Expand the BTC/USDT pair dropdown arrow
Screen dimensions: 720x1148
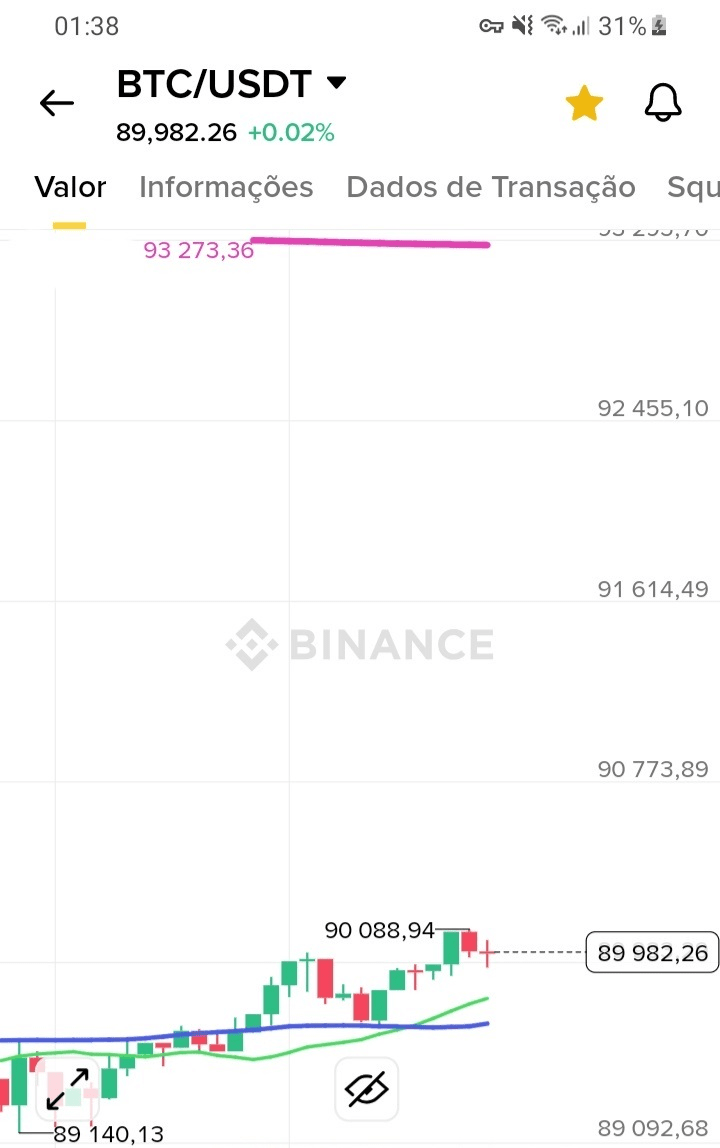point(337,83)
